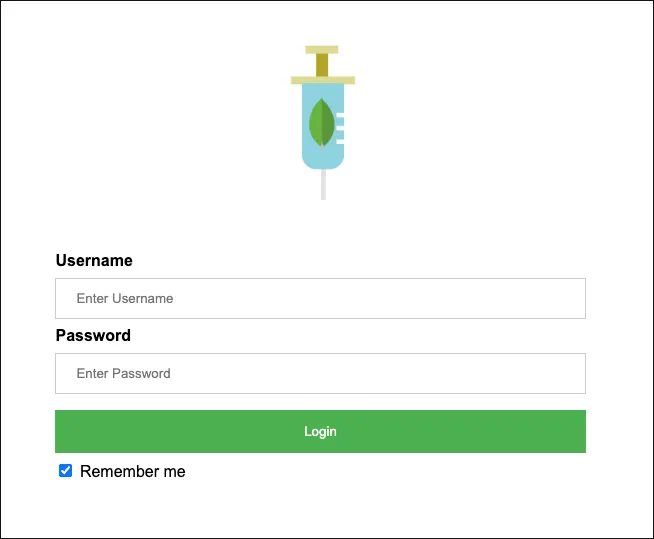Click the gray syringe needle
654x539 pixels.
click(x=323, y=185)
